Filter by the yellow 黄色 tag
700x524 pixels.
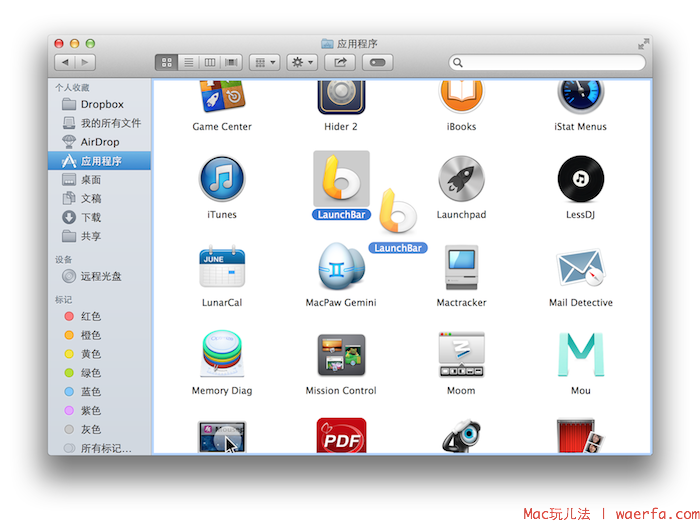pyautogui.click(x=100, y=354)
